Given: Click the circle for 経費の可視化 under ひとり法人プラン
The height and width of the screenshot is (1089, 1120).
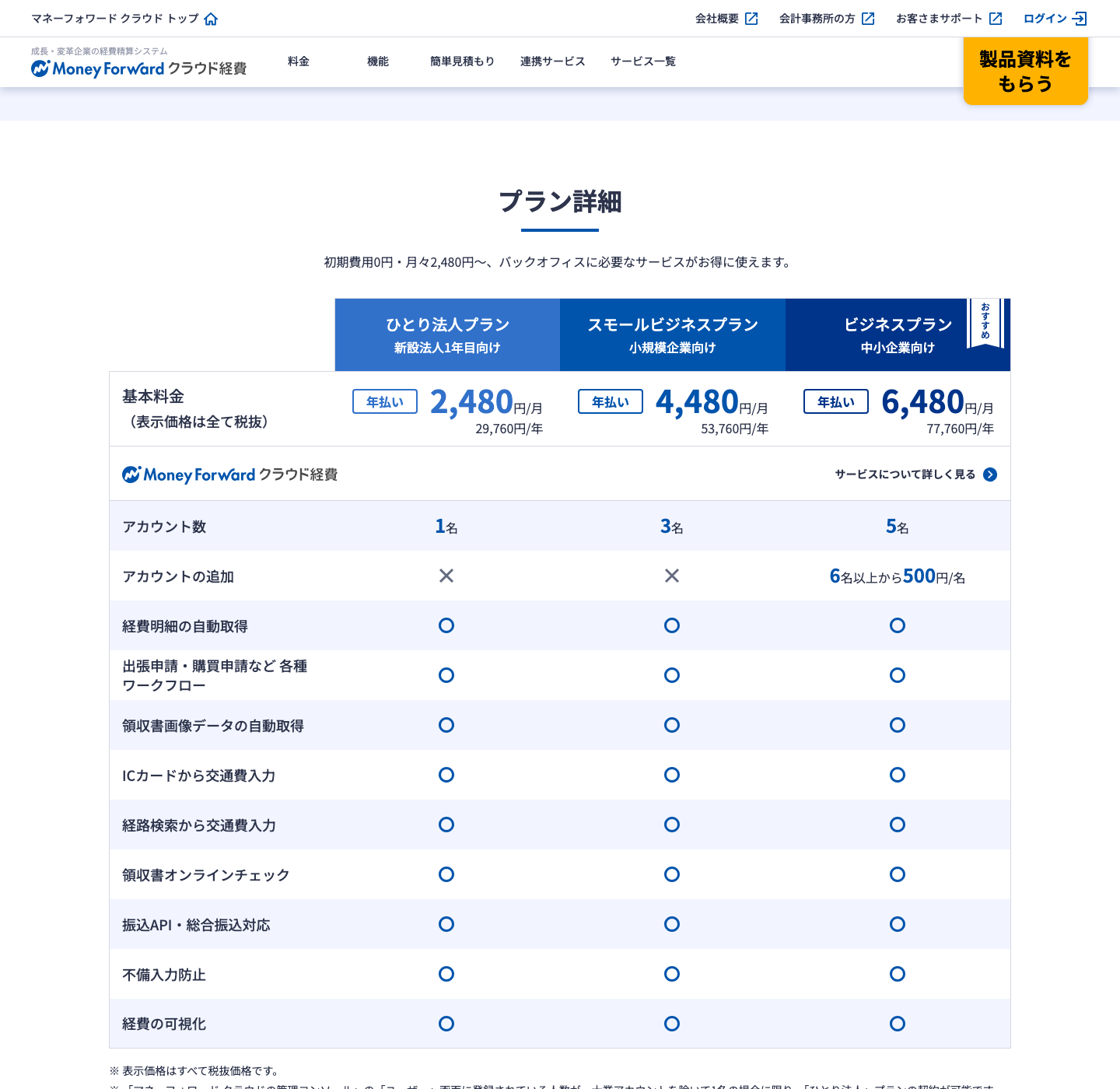Looking at the screenshot, I should tap(446, 1024).
